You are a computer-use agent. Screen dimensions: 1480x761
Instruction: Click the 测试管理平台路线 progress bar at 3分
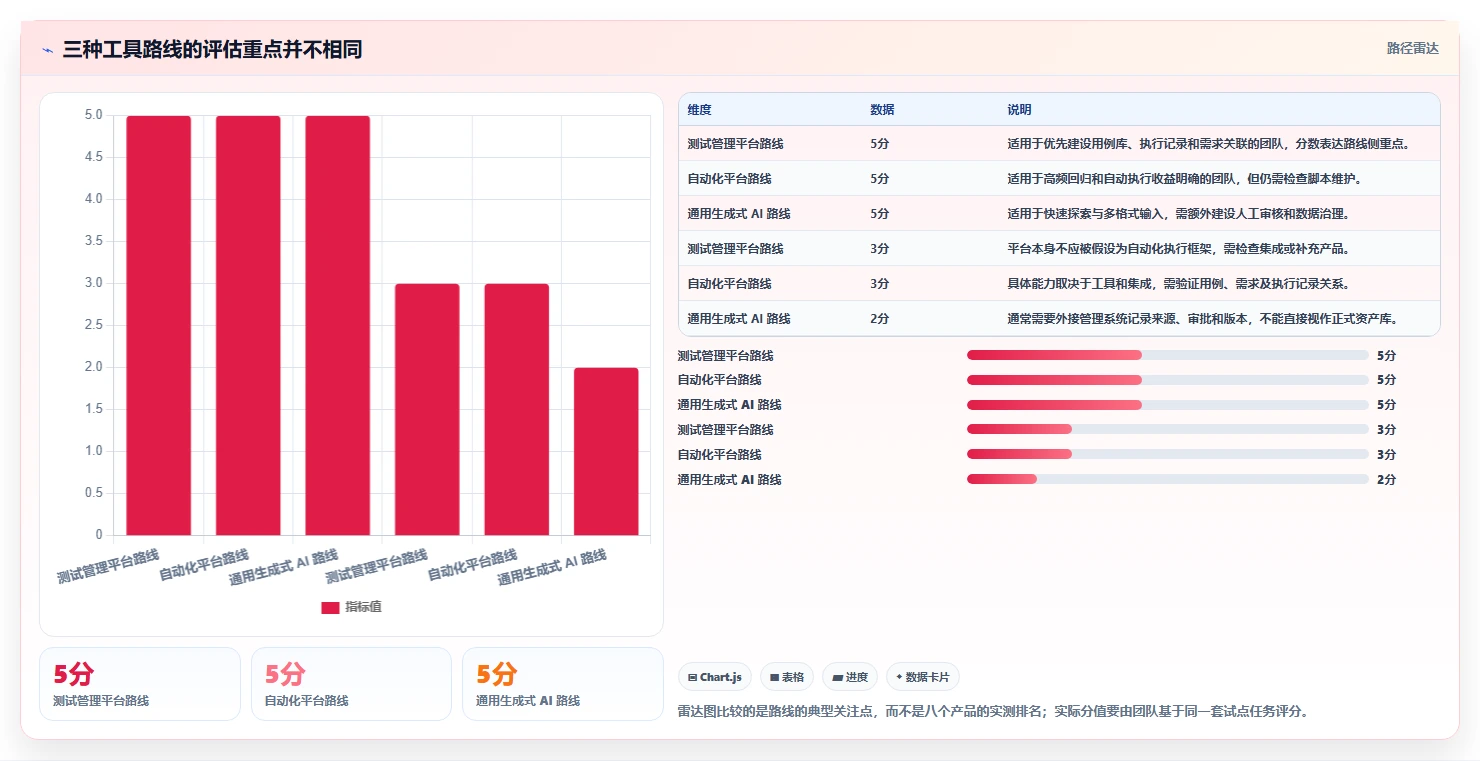(1167, 430)
